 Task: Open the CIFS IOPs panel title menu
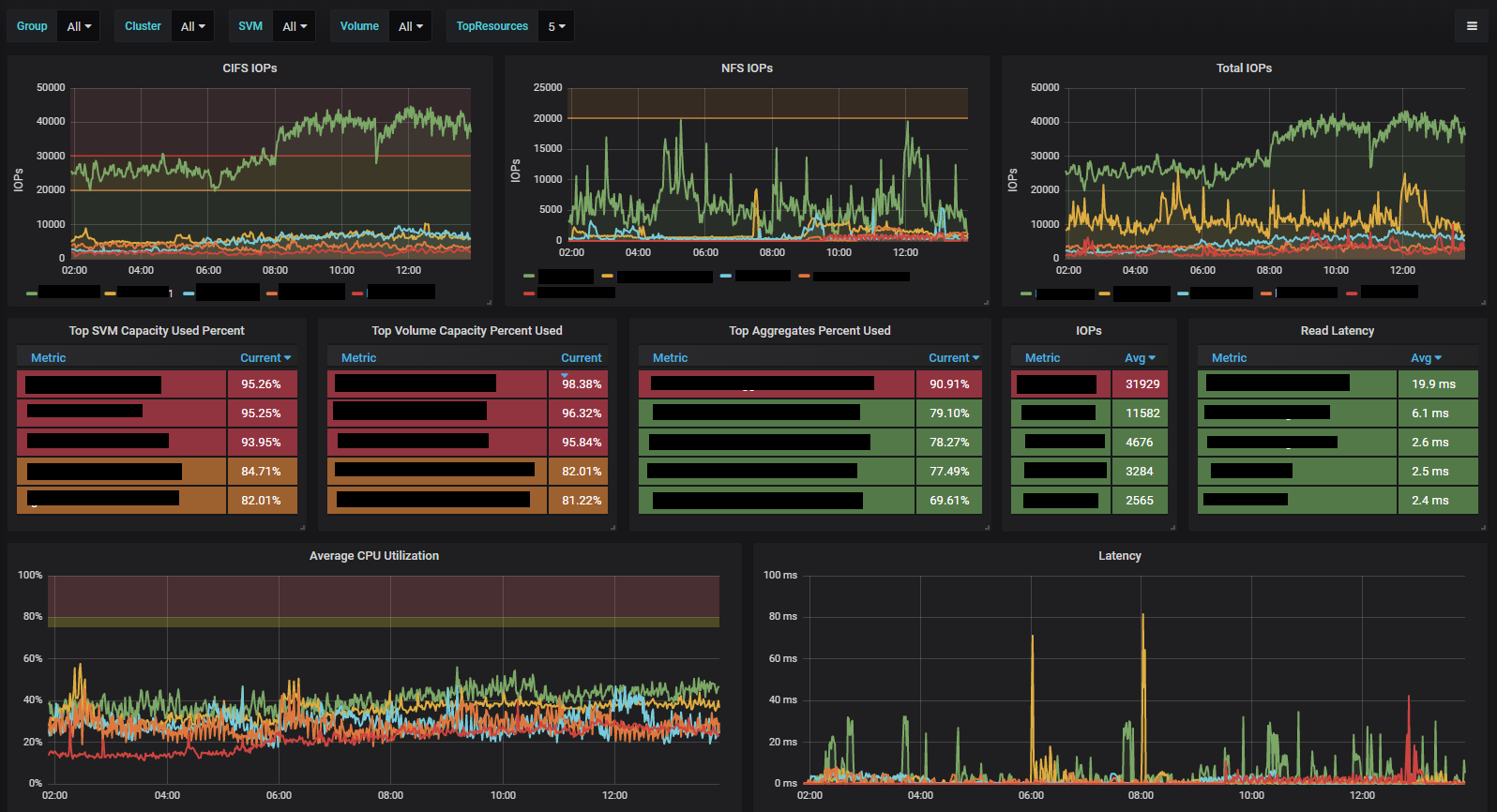[x=249, y=68]
